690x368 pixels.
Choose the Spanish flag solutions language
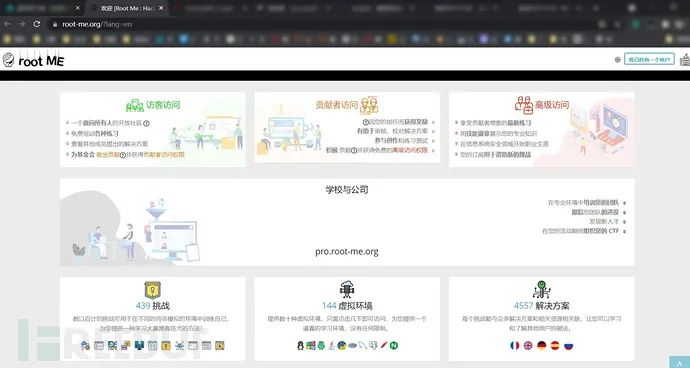(555, 346)
